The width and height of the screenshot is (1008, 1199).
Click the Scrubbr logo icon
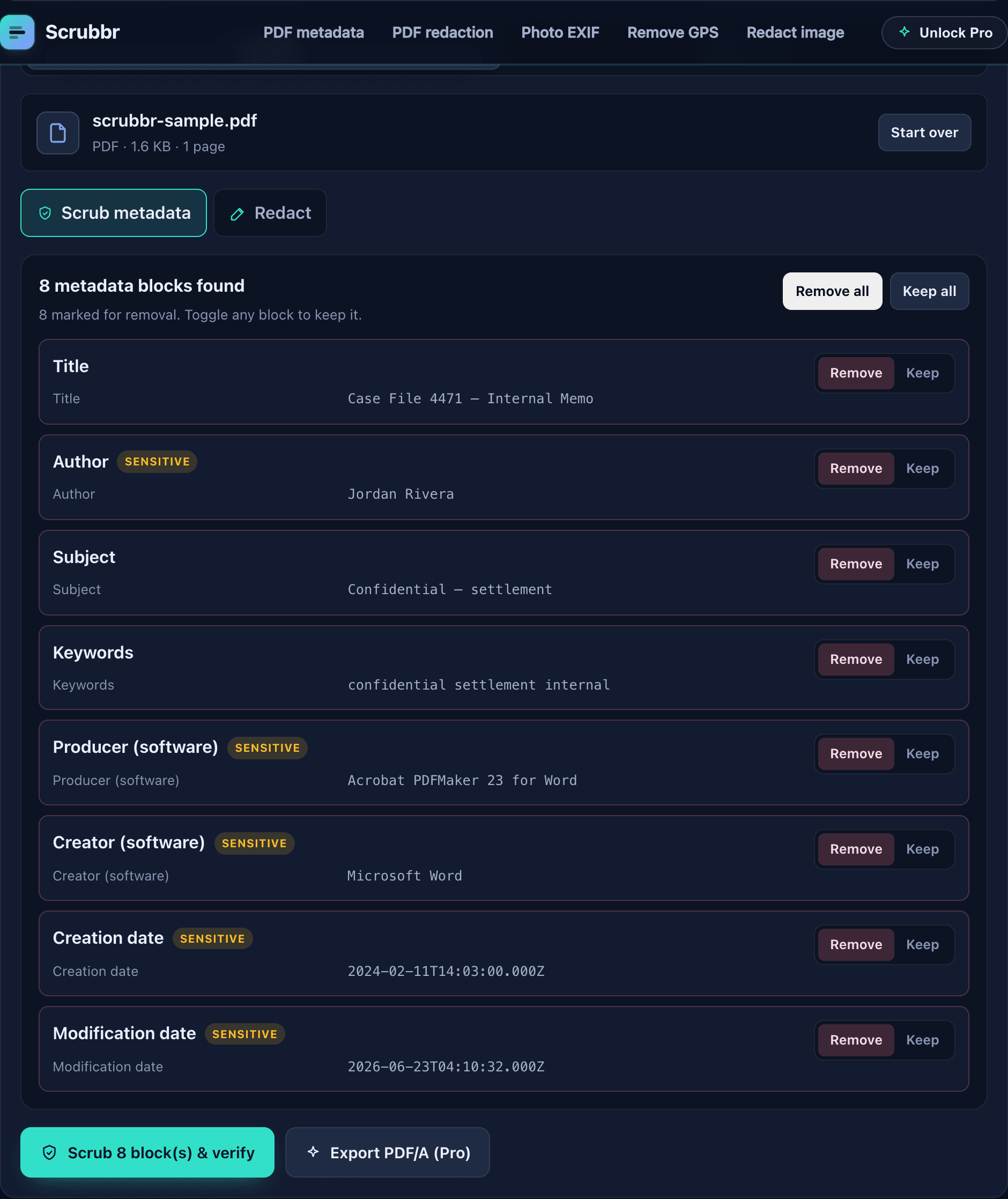[x=17, y=32]
